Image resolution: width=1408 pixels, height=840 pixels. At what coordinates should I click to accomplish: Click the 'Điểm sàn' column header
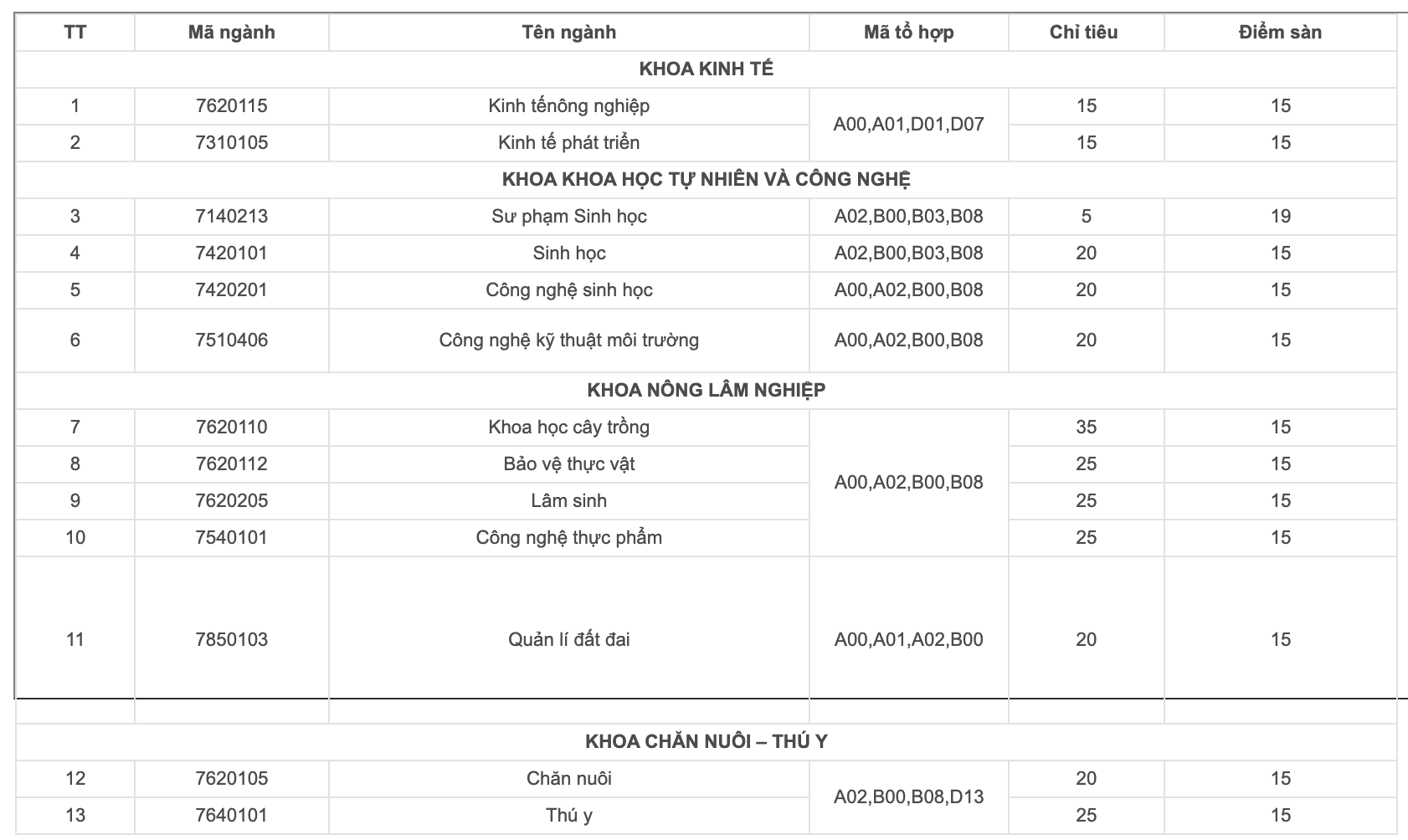tap(1280, 33)
